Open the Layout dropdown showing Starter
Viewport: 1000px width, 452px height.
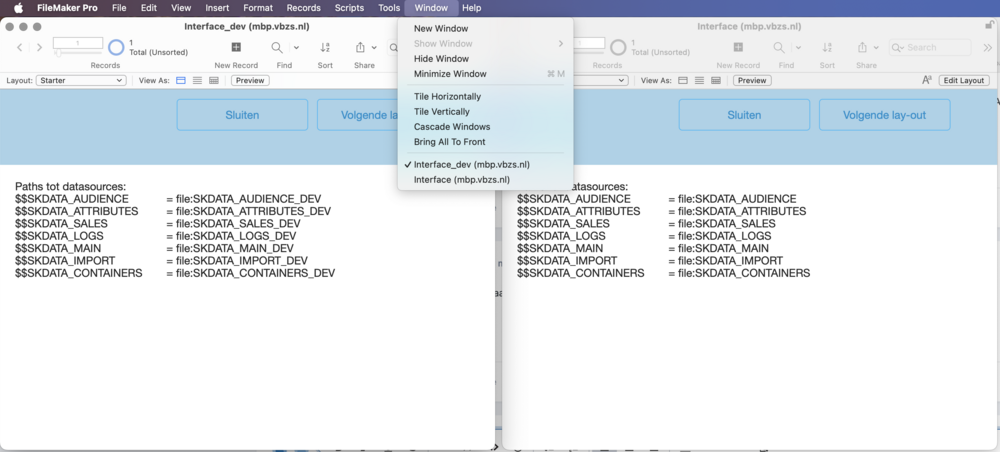80,80
